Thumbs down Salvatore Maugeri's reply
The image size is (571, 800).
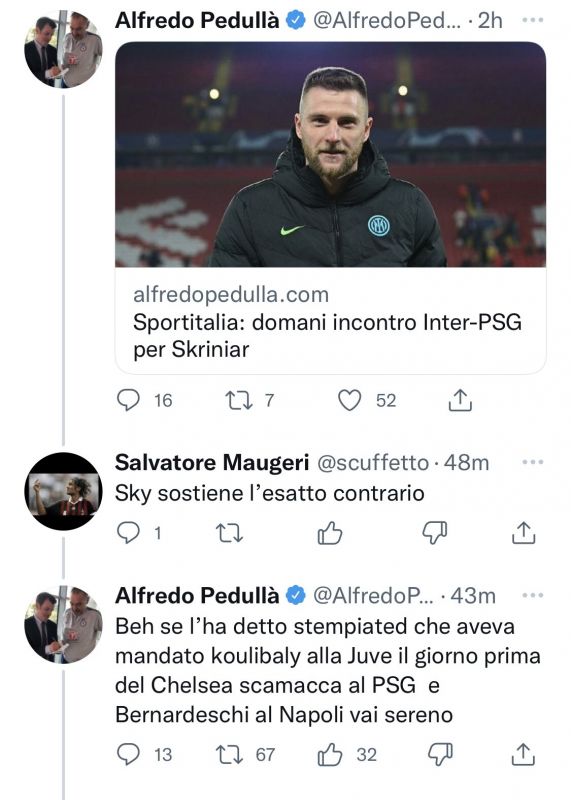click(x=435, y=533)
